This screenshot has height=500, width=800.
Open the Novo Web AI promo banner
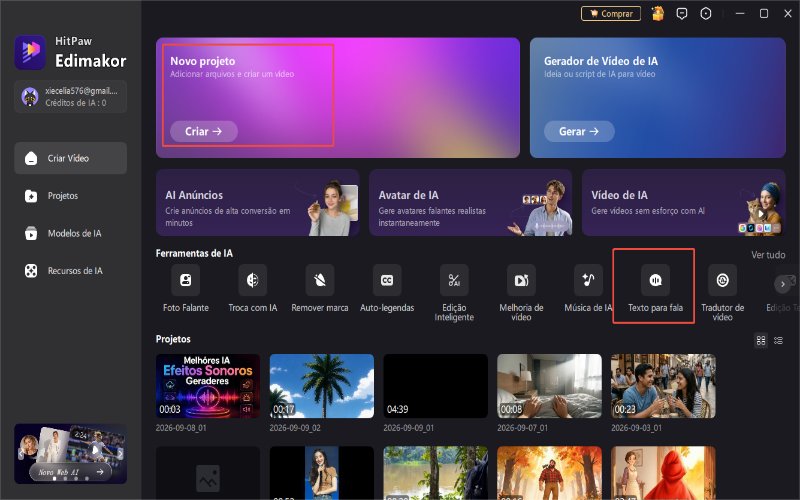tap(70, 454)
